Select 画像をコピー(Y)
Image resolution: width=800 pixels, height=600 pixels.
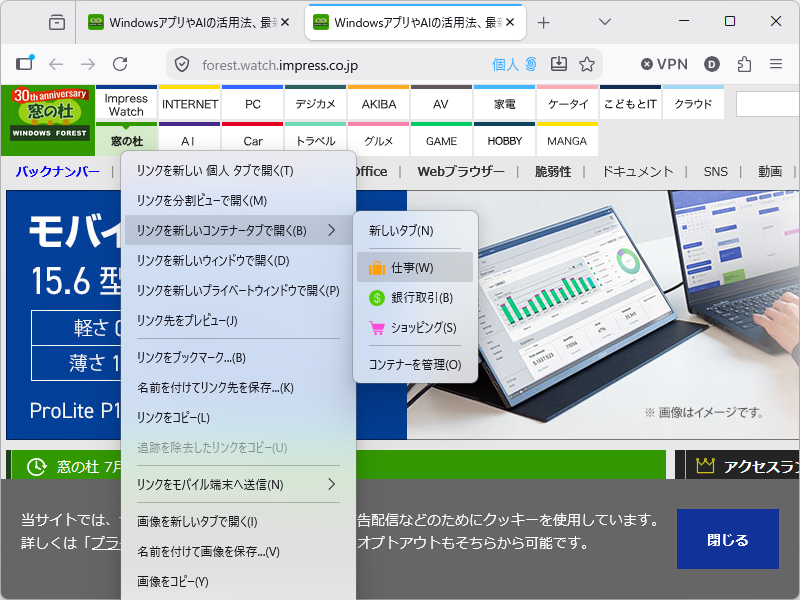[238, 582]
